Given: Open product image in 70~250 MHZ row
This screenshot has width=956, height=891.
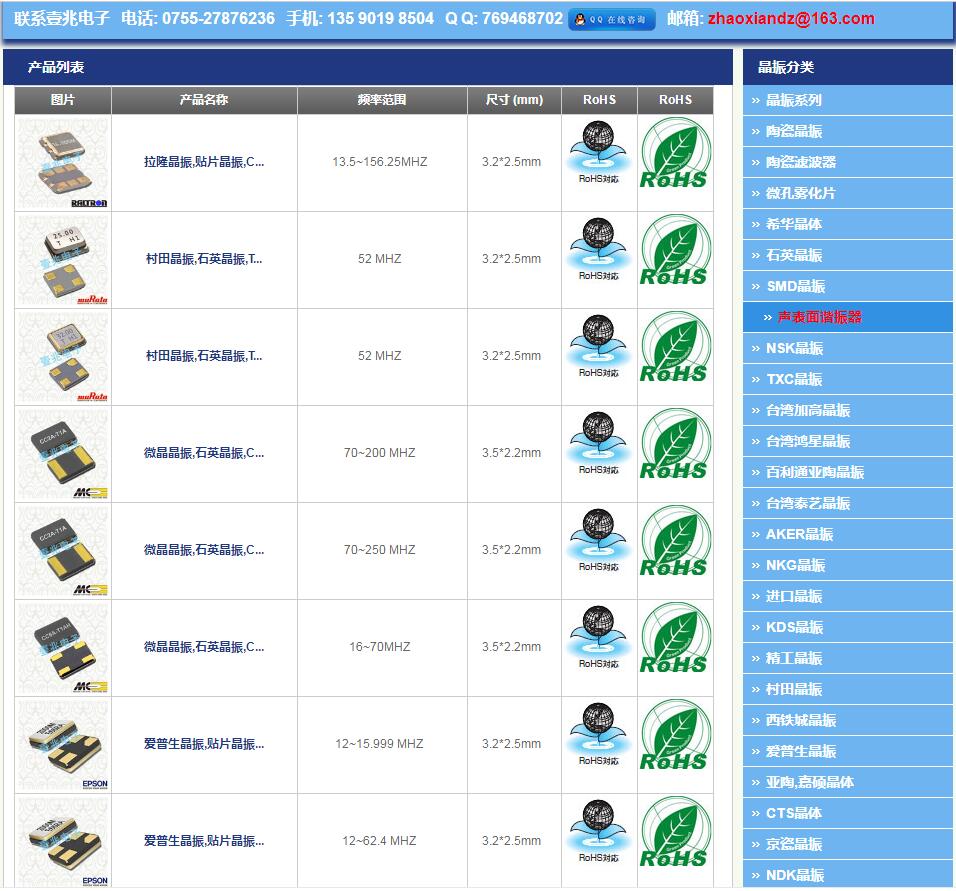Looking at the screenshot, I should (63, 550).
